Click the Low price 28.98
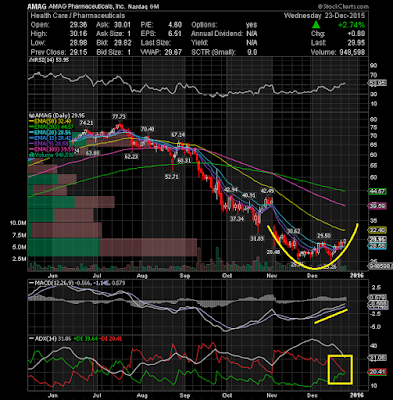Screen dimensions: 393x400 click(x=78, y=43)
